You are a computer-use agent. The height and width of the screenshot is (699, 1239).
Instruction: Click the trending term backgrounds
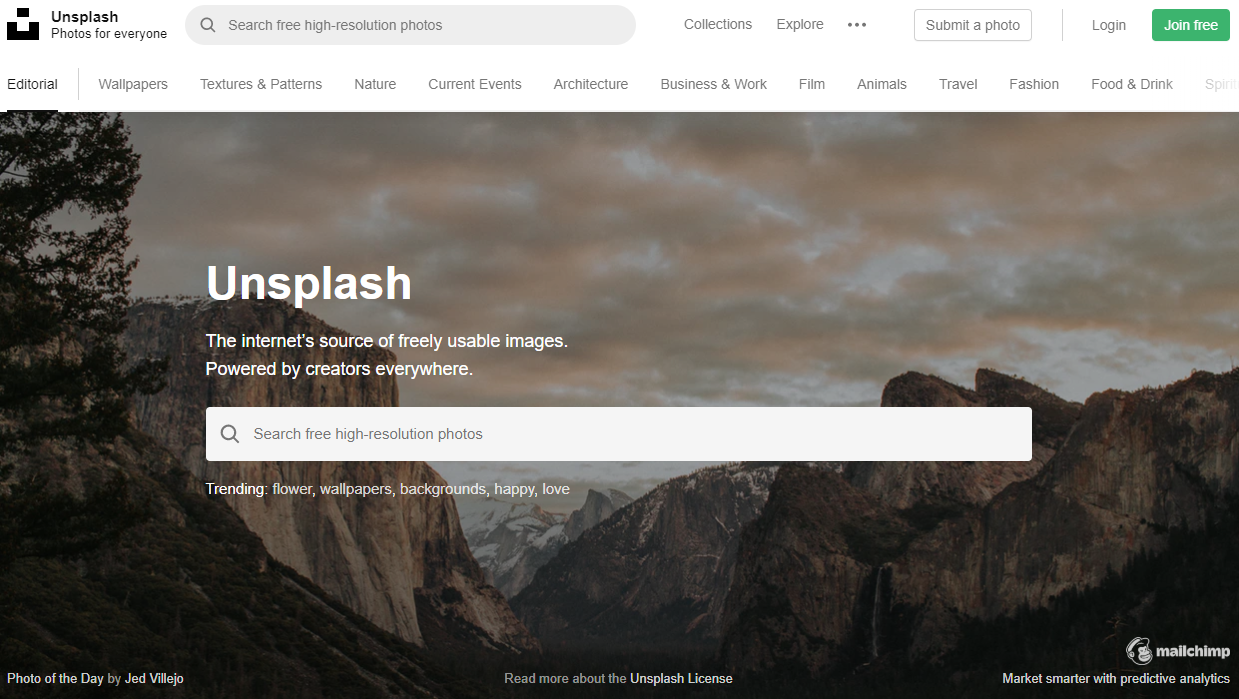[443, 489]
